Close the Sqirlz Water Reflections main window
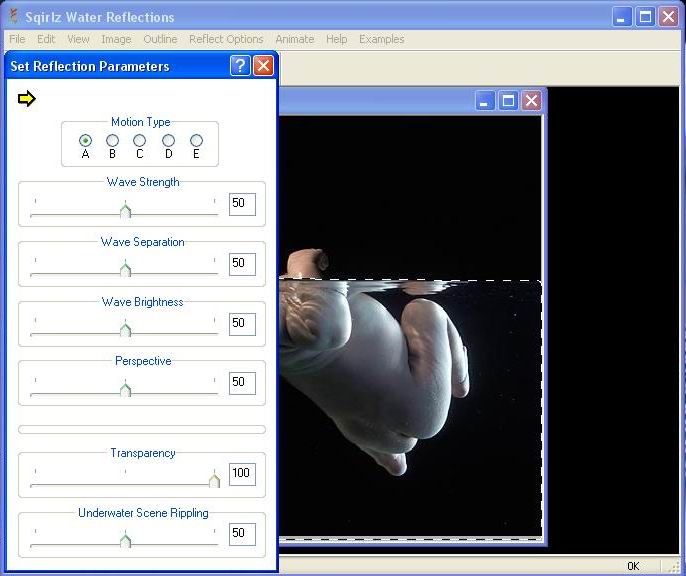Viewport: 686px width, 576px height. tap(668, 17)
